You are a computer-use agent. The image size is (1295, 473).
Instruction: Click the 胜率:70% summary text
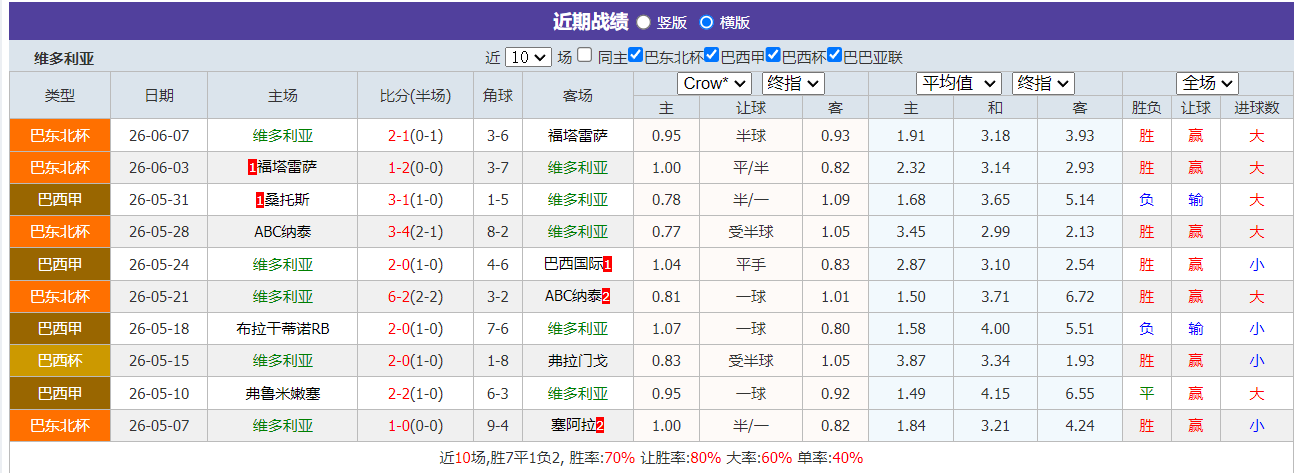coord(602,457)
